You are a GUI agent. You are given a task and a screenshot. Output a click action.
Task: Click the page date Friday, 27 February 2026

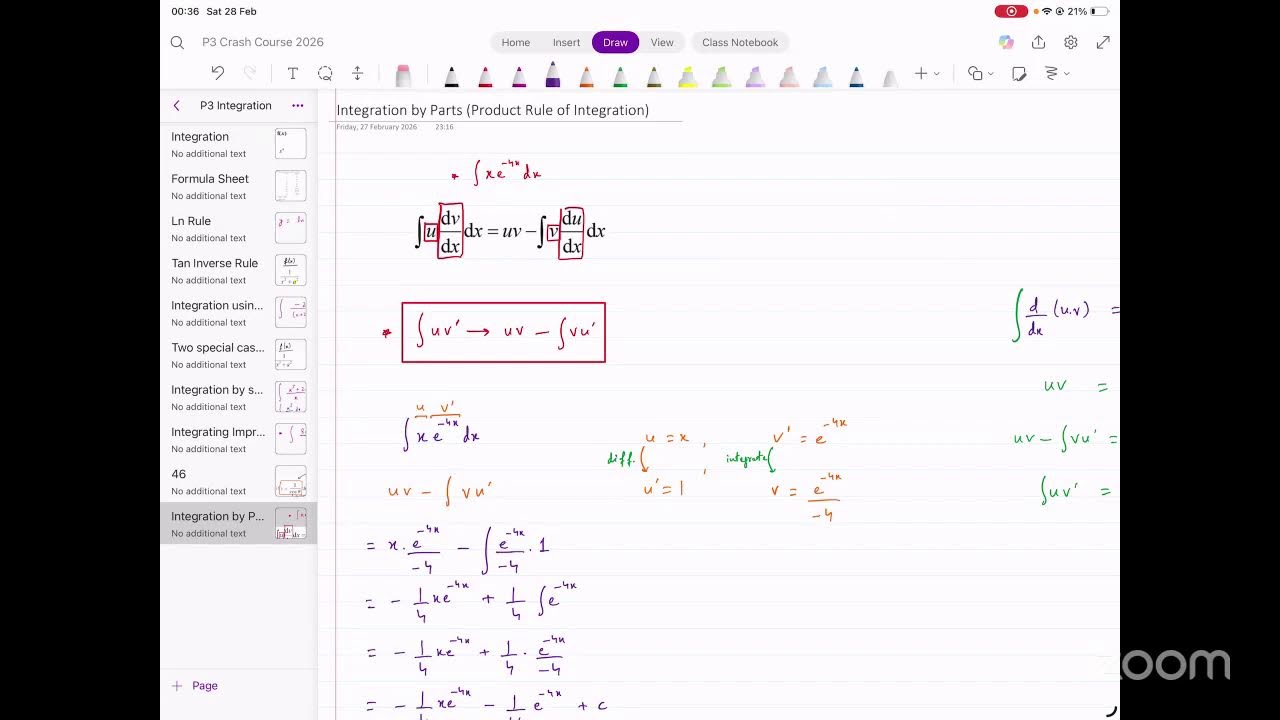377,127
